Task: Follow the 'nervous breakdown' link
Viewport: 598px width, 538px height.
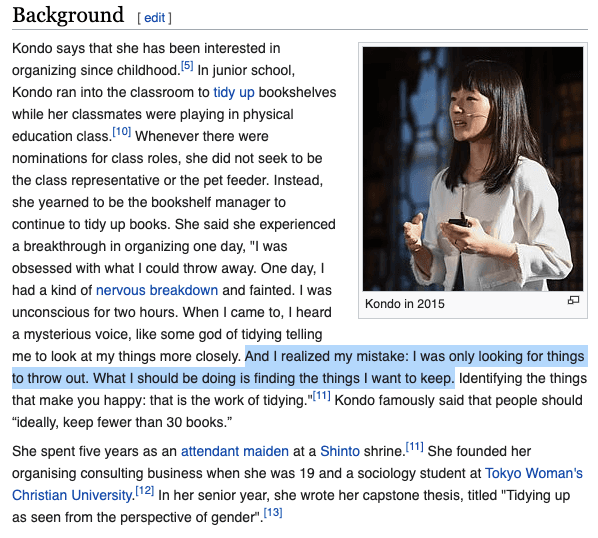Action: click(157, 291)
